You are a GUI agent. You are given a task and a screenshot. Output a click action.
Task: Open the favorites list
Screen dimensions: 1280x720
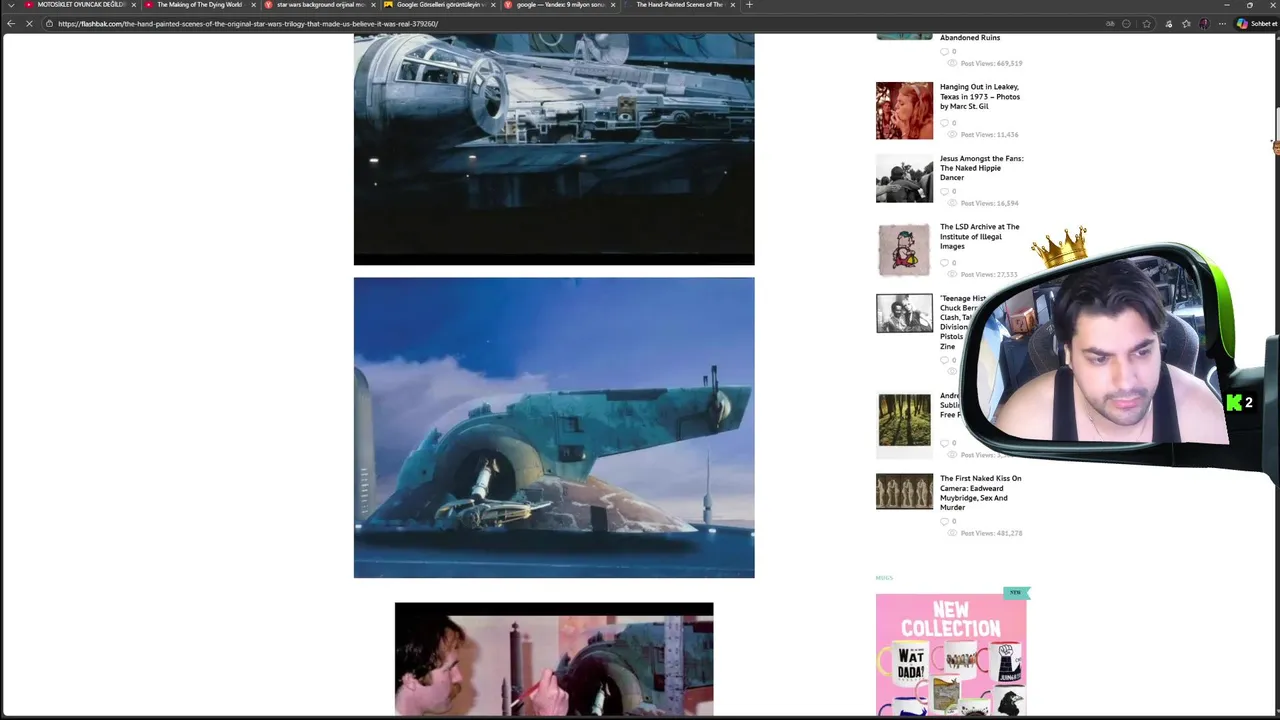pyautogui.click(x=1186, y=24)
